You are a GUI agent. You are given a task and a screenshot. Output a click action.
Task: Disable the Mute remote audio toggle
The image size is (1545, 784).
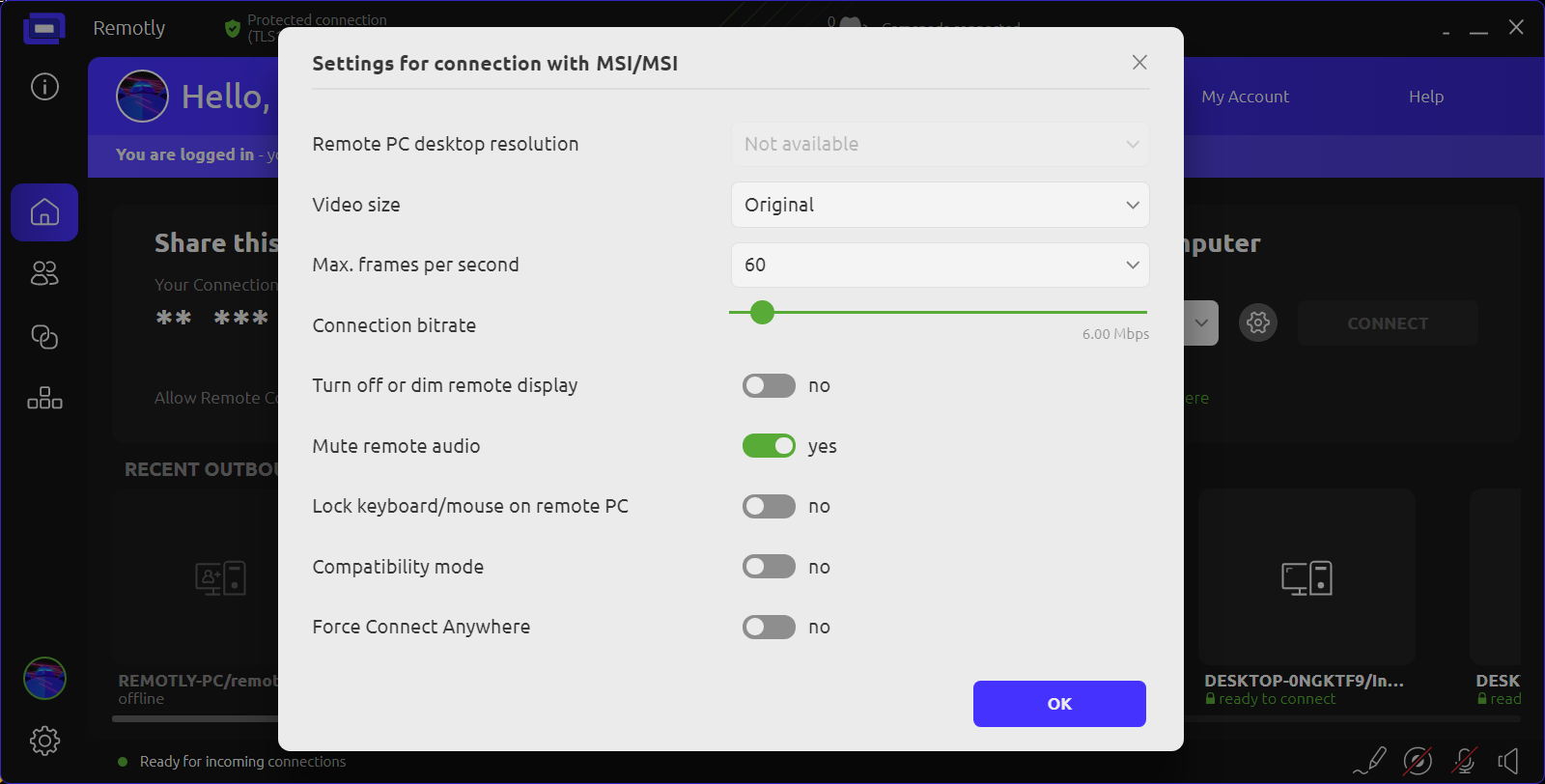pos(769,446)
